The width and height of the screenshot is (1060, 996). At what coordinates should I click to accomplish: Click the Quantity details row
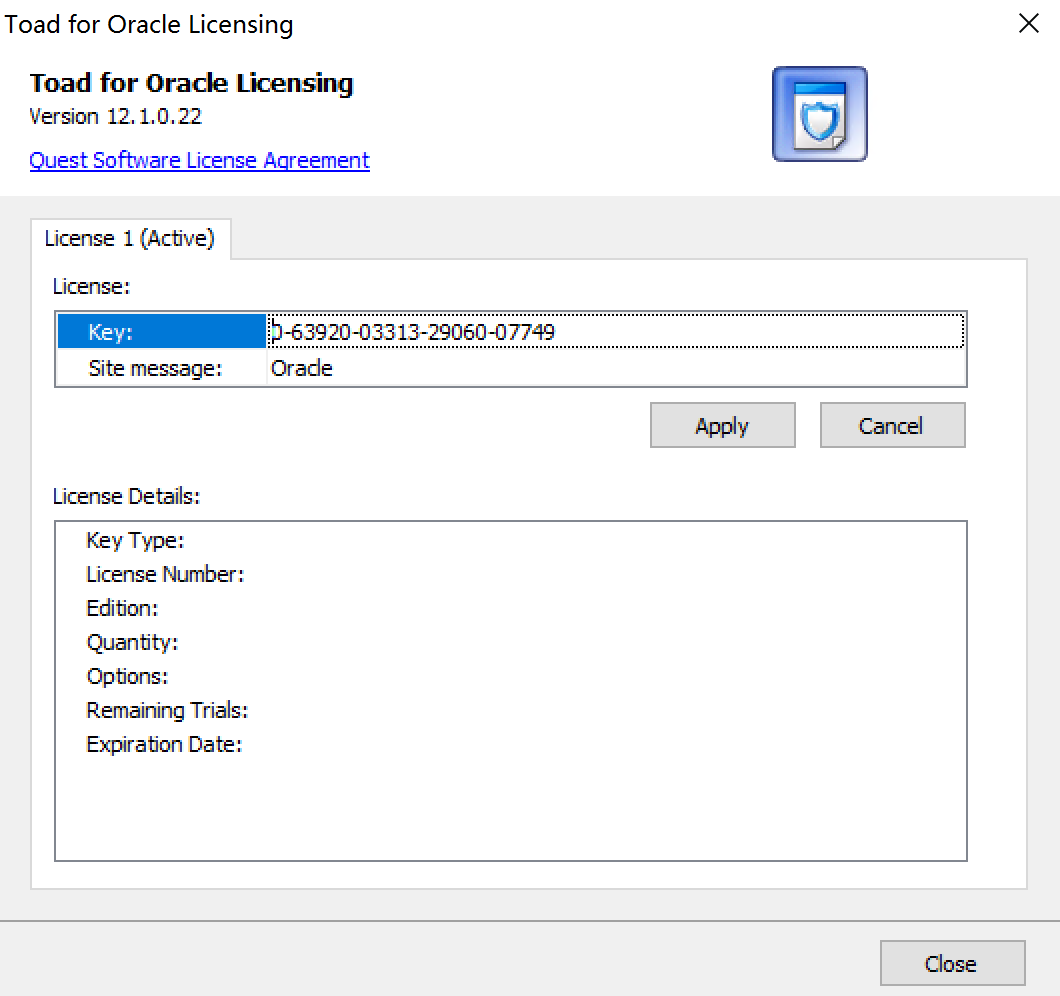[x=132, y=643]
